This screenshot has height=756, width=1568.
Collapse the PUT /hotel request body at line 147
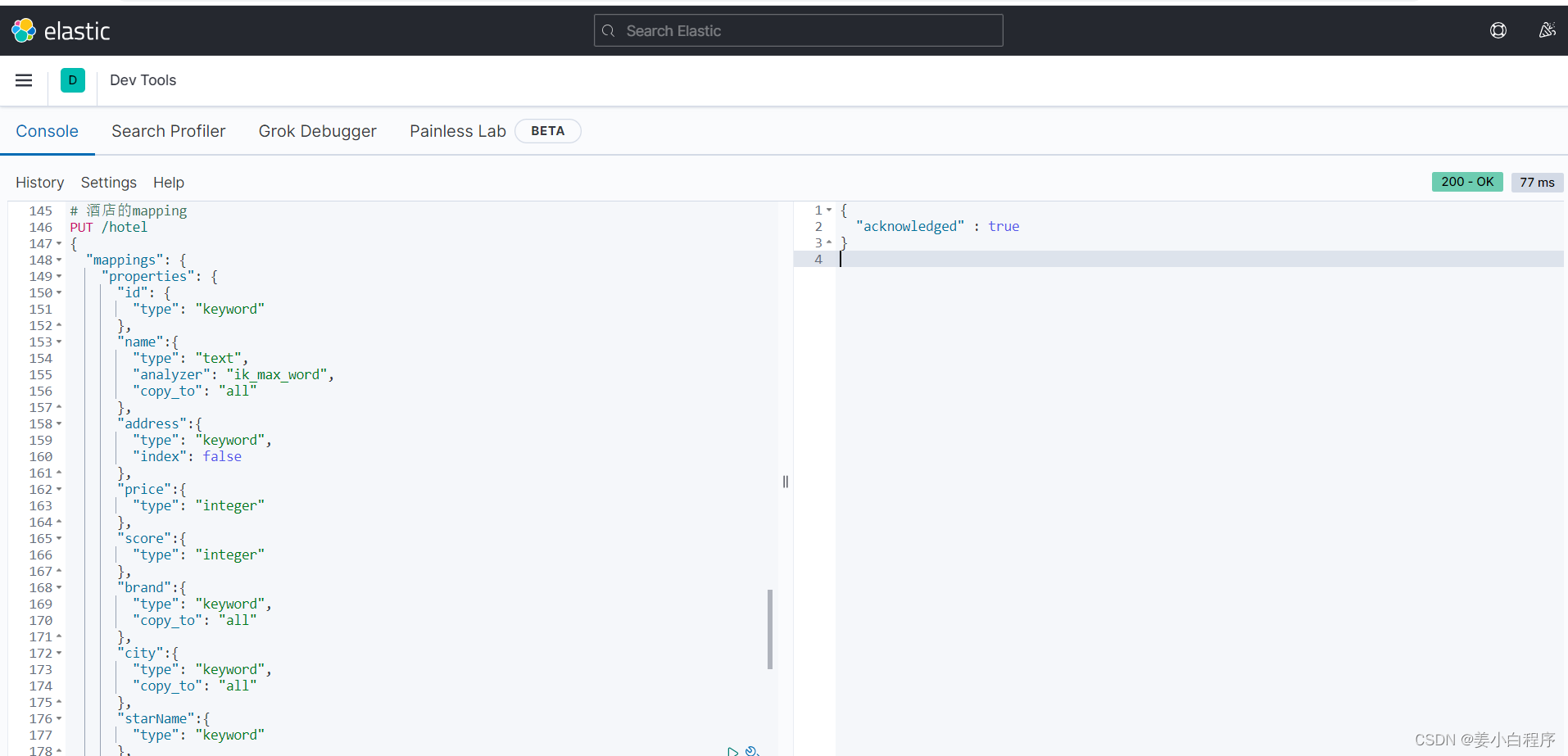(57, 243)
